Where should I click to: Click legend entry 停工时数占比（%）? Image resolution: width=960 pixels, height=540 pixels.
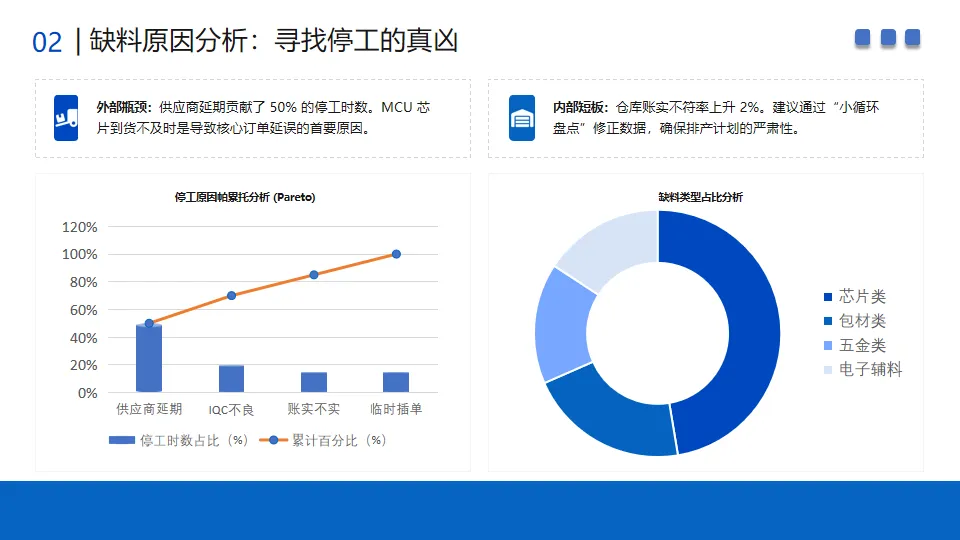pyautogui.click(x=179, y=440)
